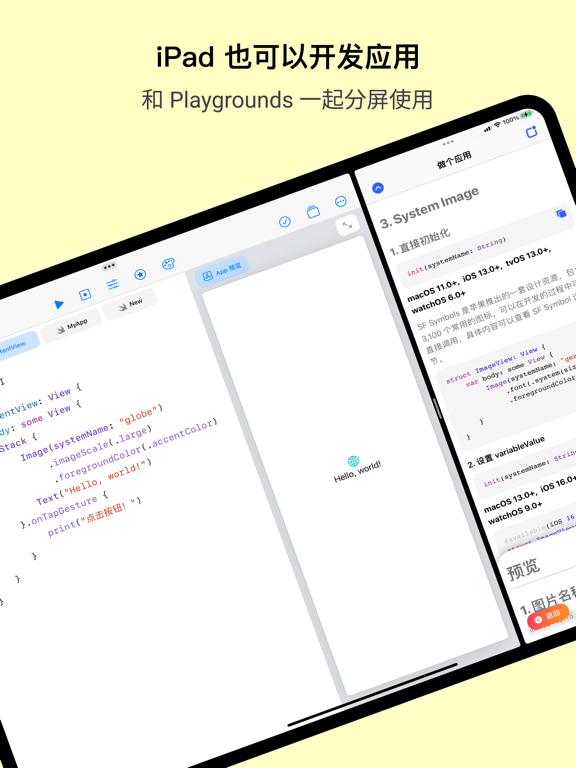The image size is (576, 768).
Task: Select the ContentView file tab
Action: 16,347
